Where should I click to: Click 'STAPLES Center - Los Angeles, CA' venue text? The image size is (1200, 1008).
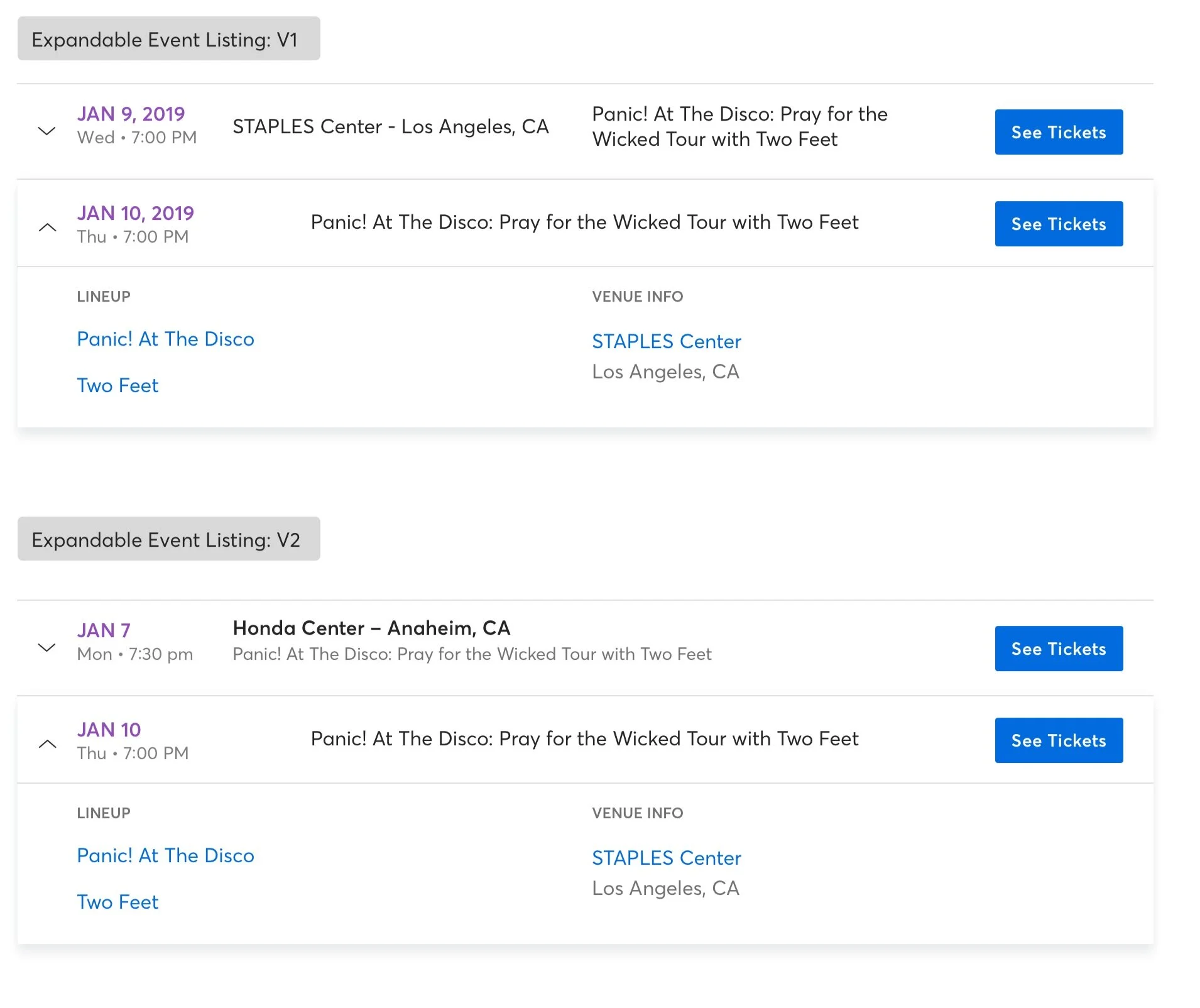(391, 127)
